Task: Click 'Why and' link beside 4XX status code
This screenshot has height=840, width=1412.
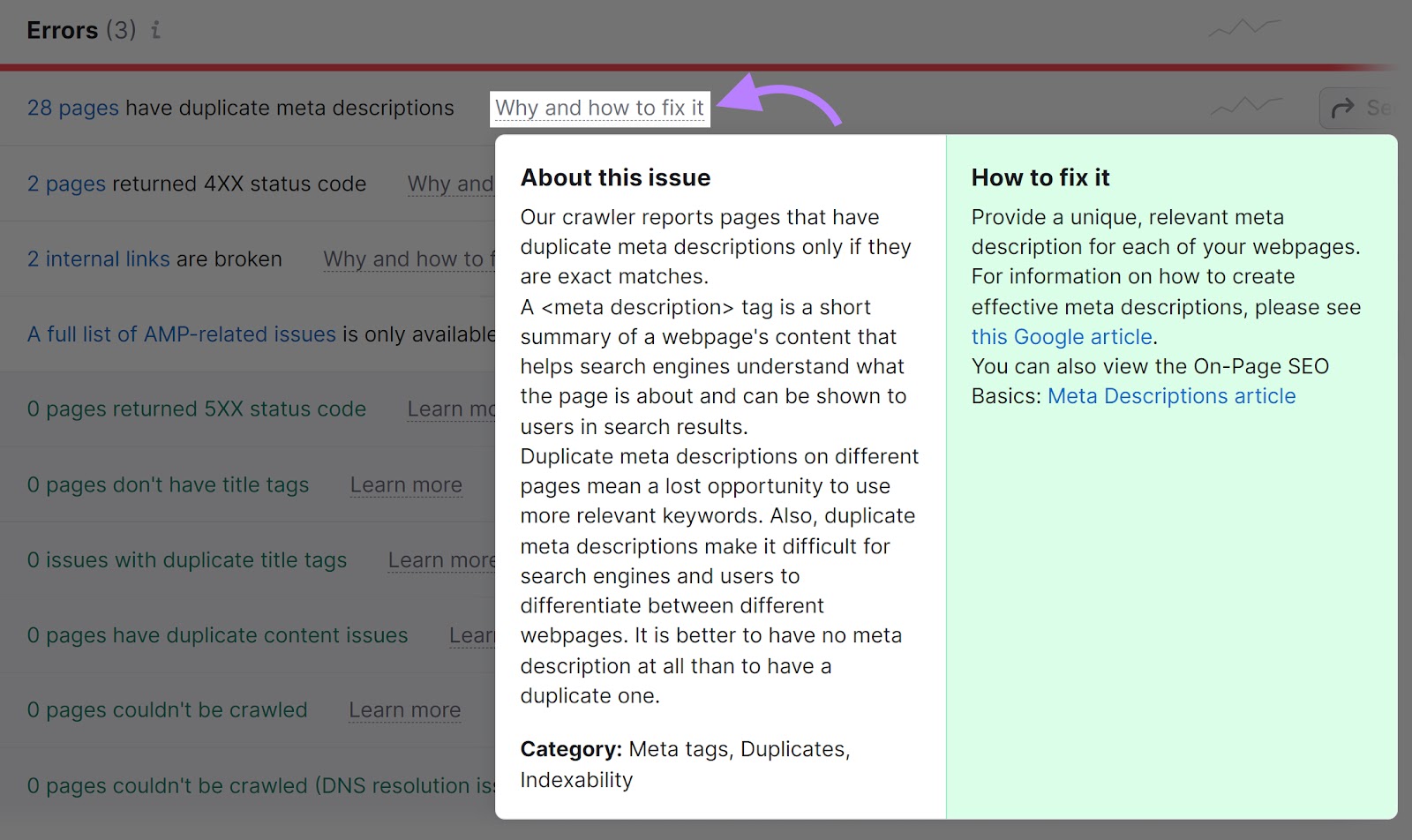Action: (x=450, y=184)
